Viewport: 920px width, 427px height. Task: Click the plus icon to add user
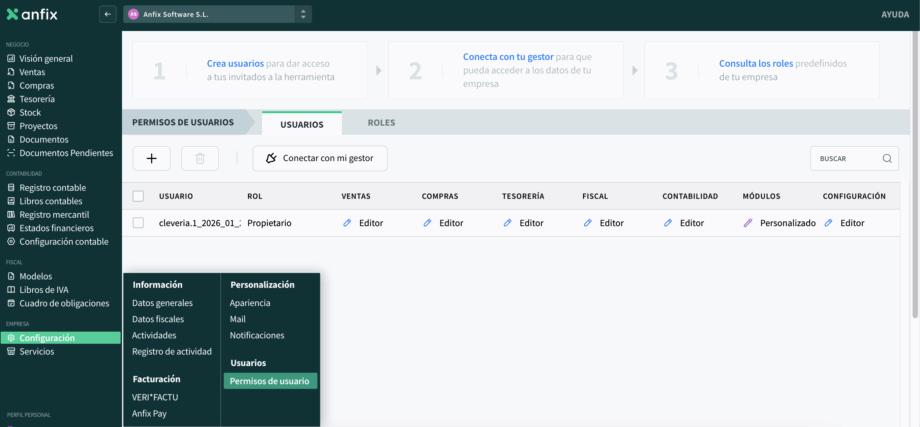pyautogui.click(x=151, y=158)
